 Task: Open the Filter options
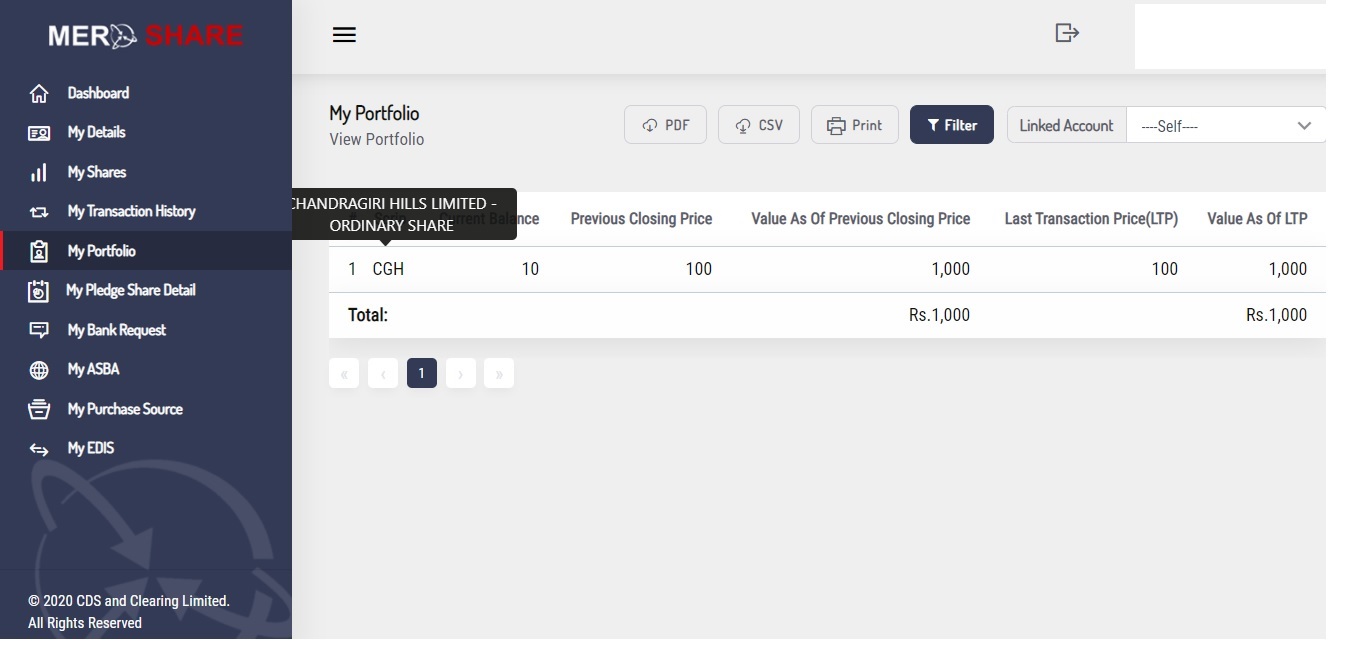(x=951, y=125)
